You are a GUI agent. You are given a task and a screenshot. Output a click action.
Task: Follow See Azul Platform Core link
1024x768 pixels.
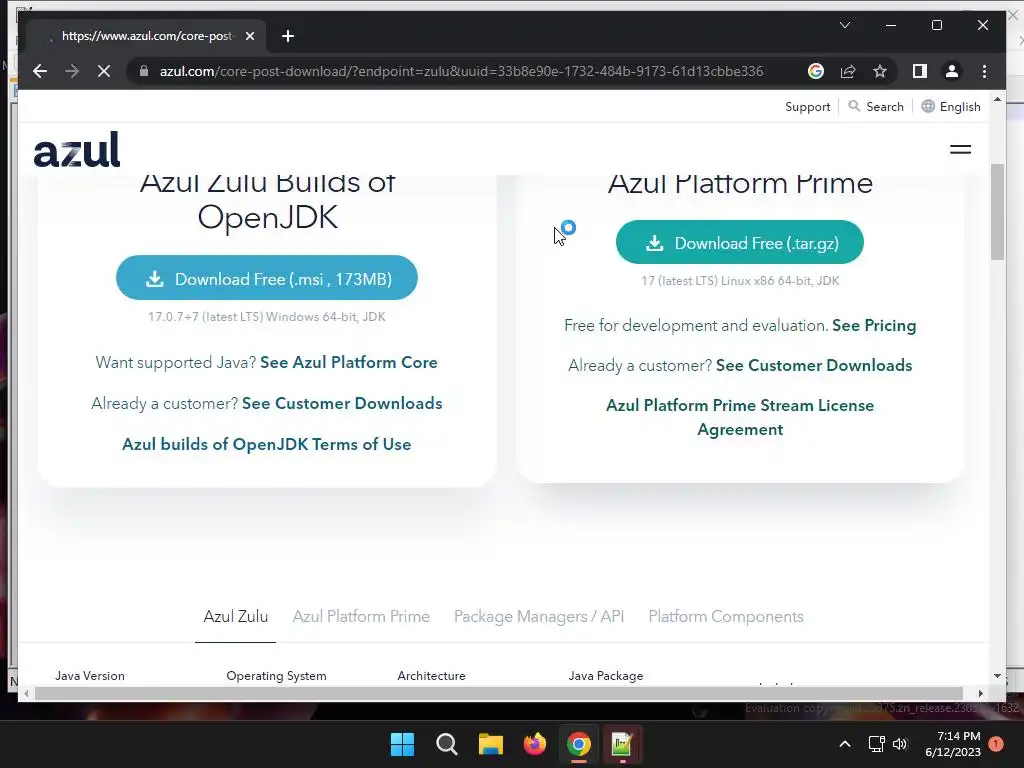coord(349,362)
